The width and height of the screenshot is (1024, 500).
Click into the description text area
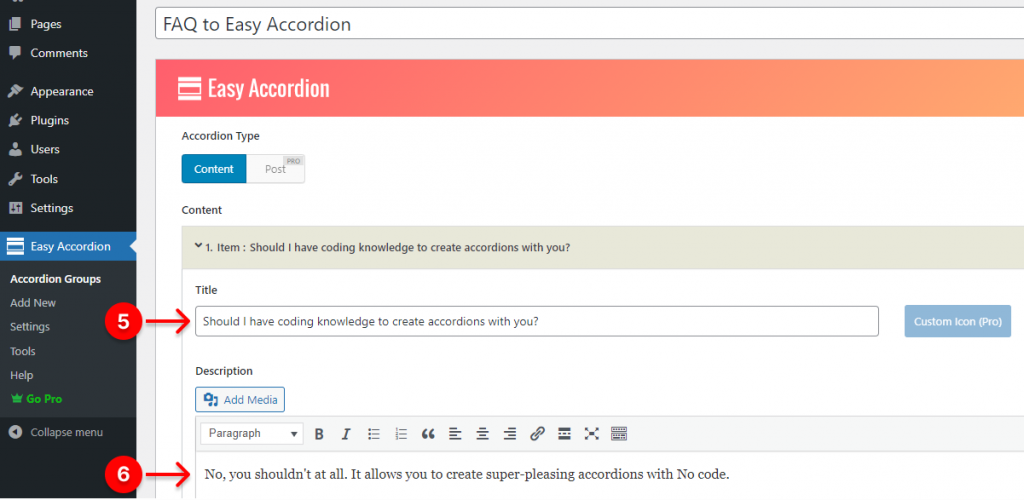pyautogui.click(x=610, y=475)
